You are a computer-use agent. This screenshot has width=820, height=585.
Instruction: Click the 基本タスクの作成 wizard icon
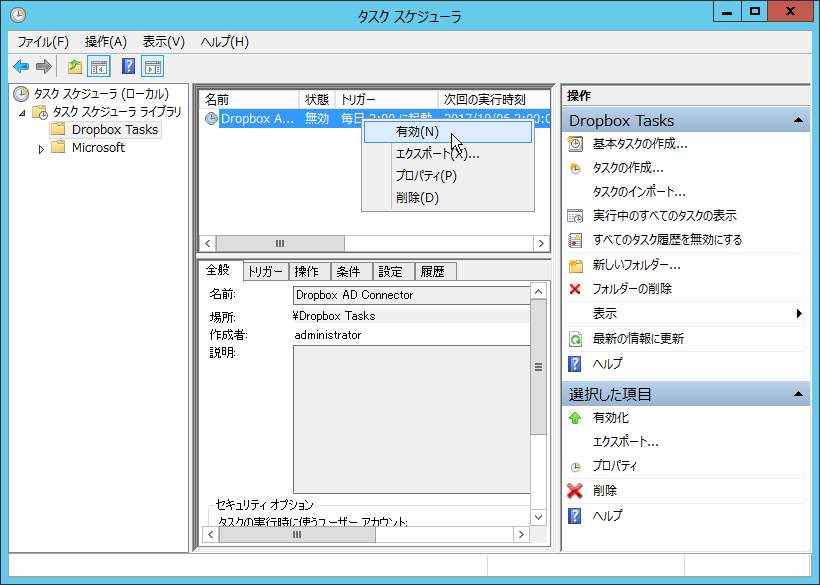[x=575, y=144]
